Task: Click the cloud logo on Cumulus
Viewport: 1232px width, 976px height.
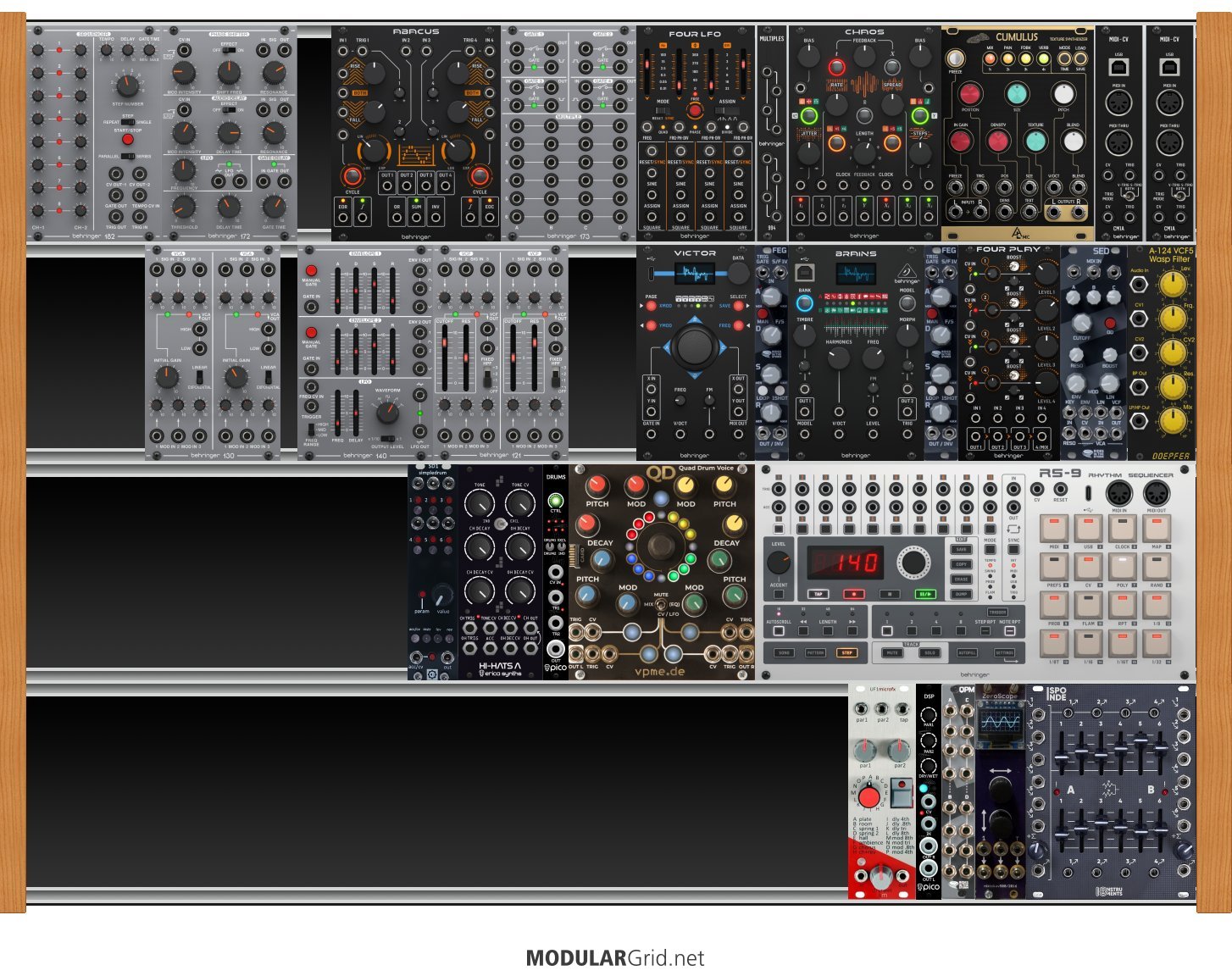Action: (x=977, y=38)
